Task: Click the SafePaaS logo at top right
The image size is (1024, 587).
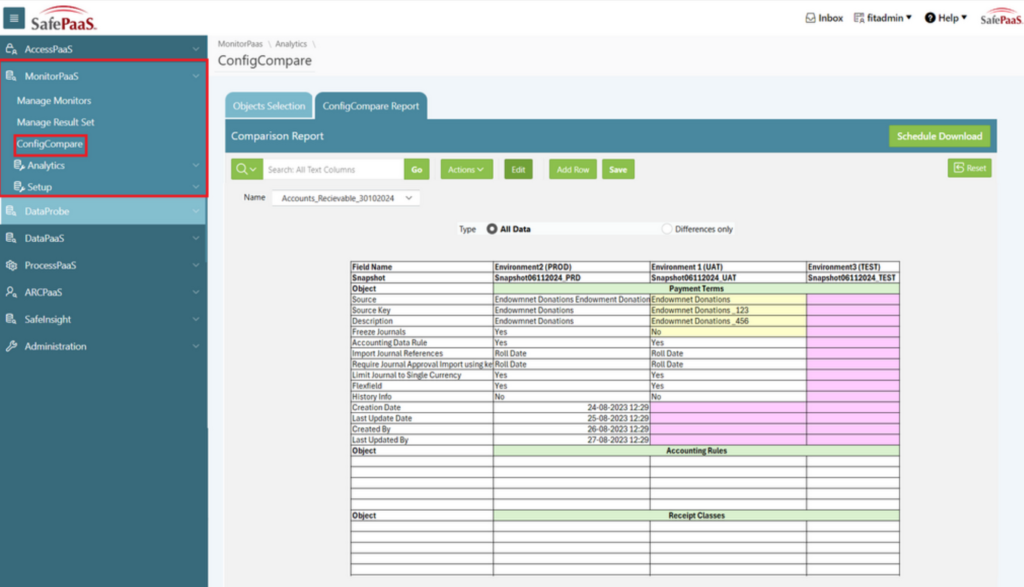Action: [1001, 18]
